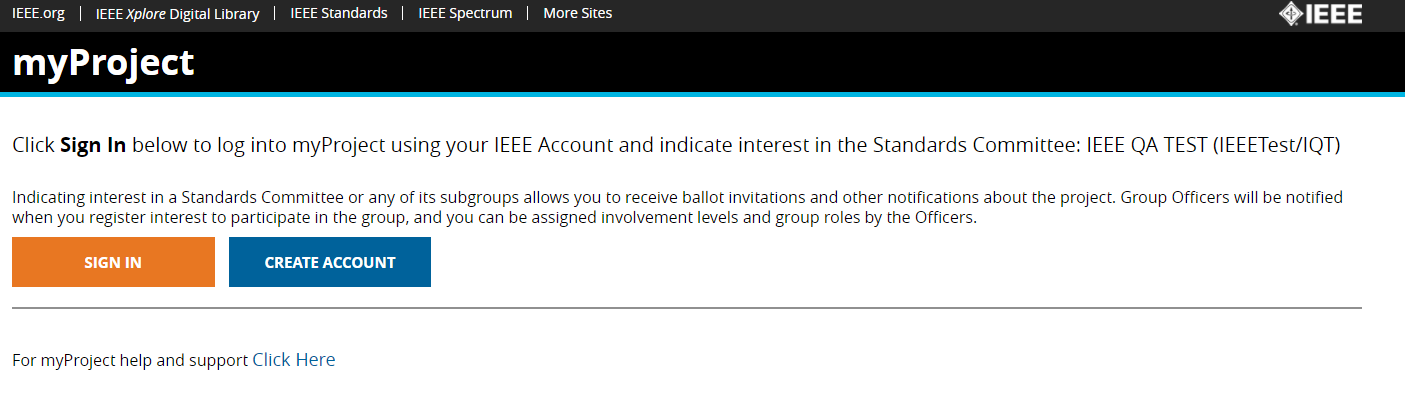Screen dimensions: 1405x414
Task: Click the IEEE diamond logo icon
Action: 1292,14
